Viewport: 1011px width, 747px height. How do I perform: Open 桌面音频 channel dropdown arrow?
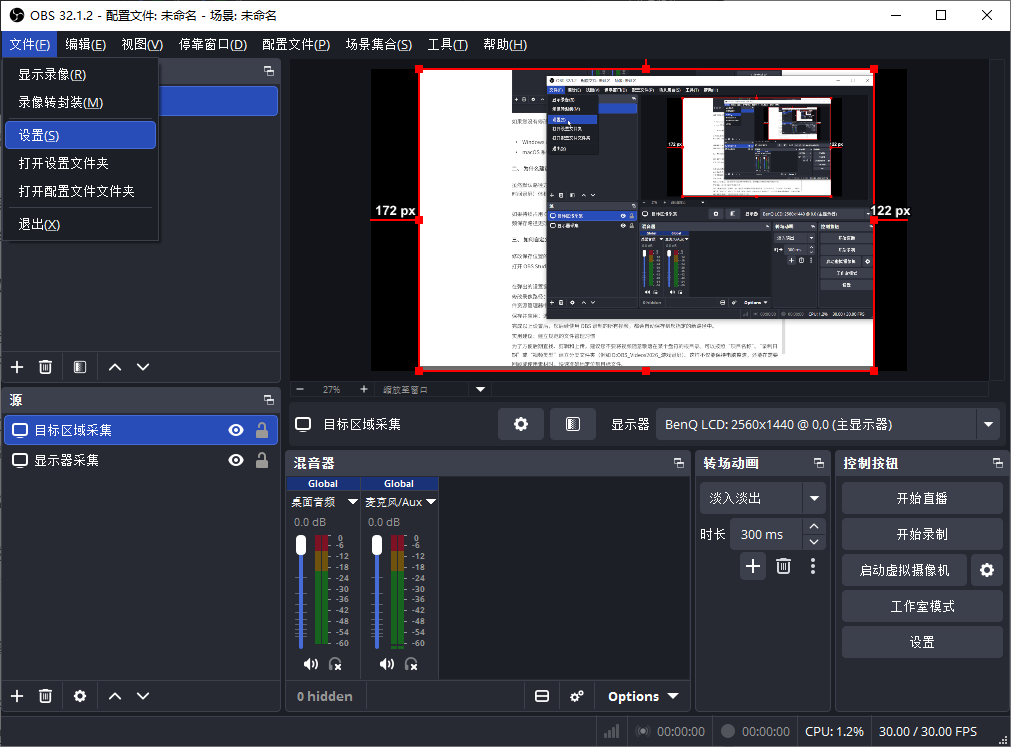point(353,501)
